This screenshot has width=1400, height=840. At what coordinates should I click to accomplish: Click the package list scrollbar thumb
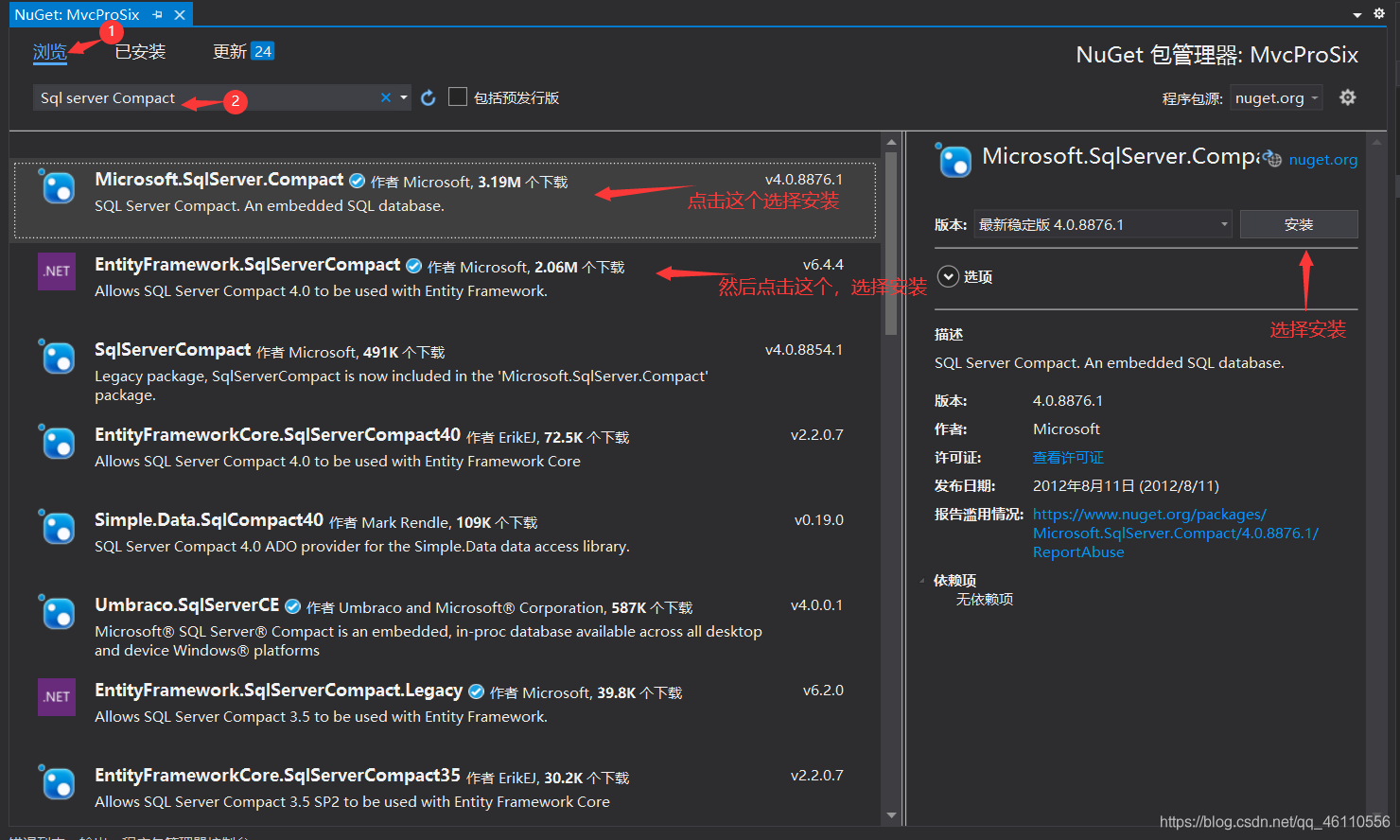point(891,243)
